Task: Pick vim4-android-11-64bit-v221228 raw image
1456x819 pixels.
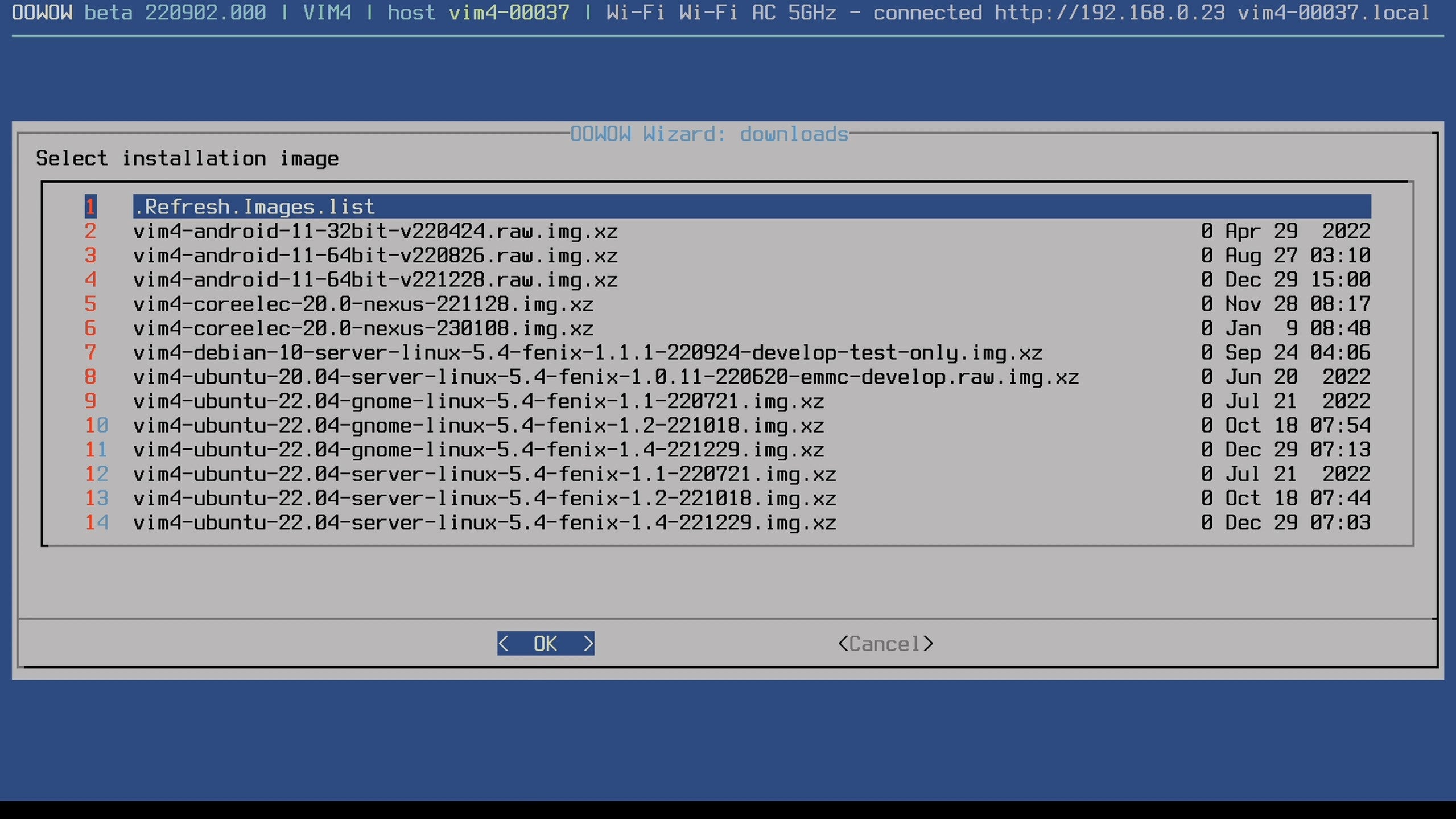Action: pos(376,280)
